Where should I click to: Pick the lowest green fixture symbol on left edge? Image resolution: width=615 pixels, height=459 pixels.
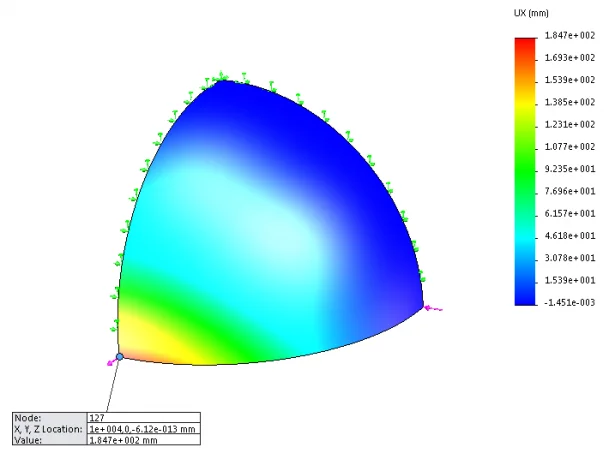point(116,325)
